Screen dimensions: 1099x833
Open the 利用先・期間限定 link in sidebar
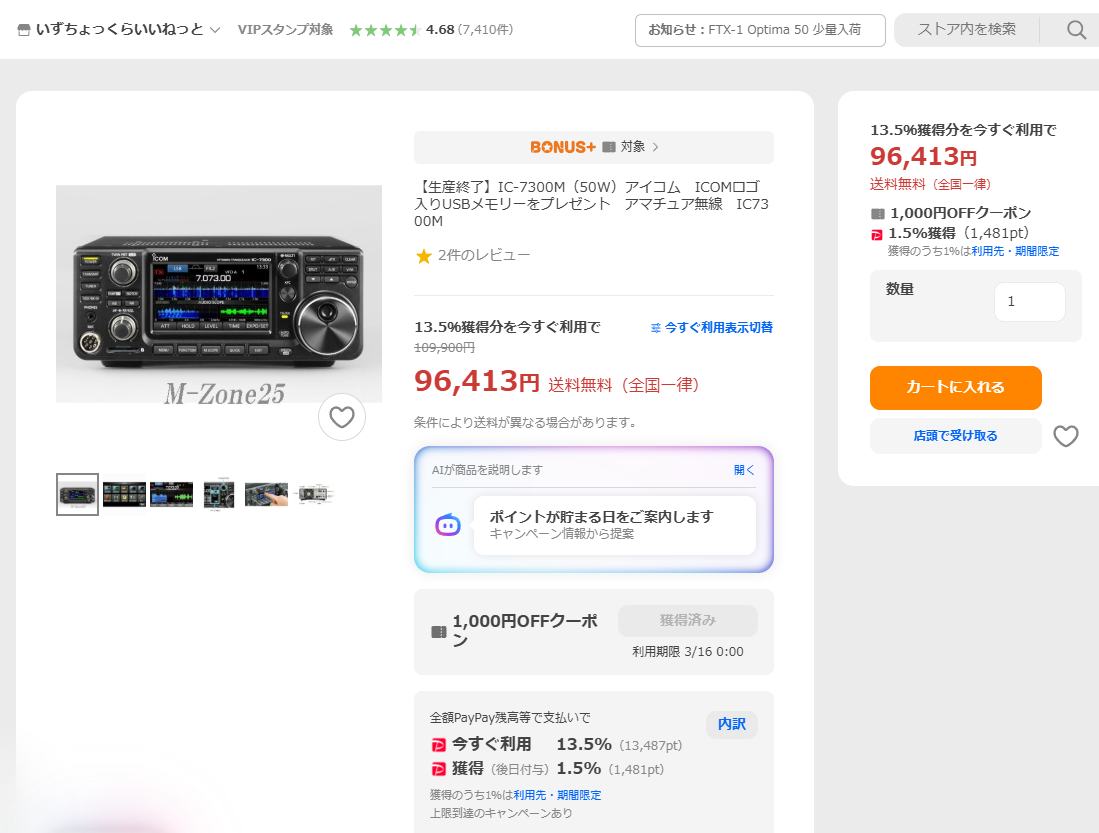(x=1015, y=251)
